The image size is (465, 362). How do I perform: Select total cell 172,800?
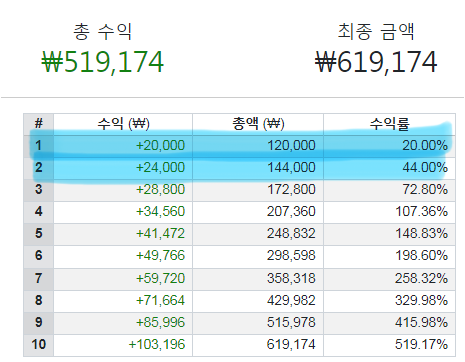(258, 190)
